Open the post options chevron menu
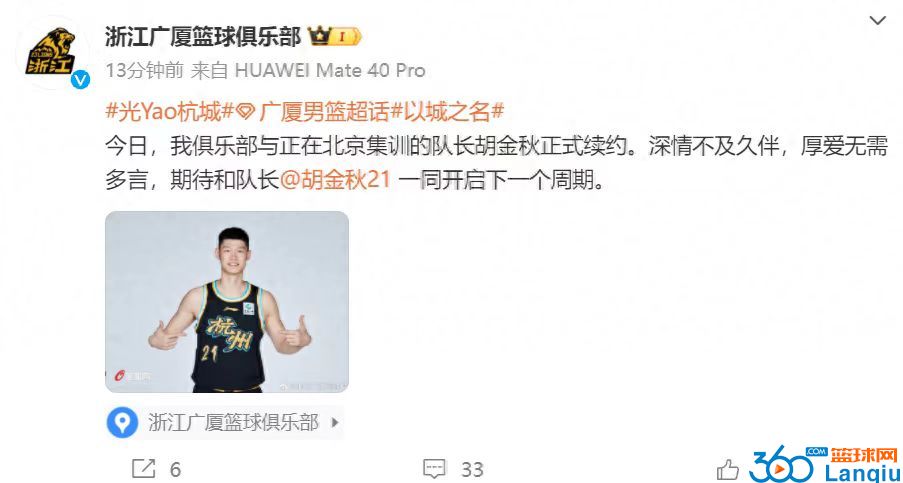Screen dimensions: 903x483 point(878,21)
